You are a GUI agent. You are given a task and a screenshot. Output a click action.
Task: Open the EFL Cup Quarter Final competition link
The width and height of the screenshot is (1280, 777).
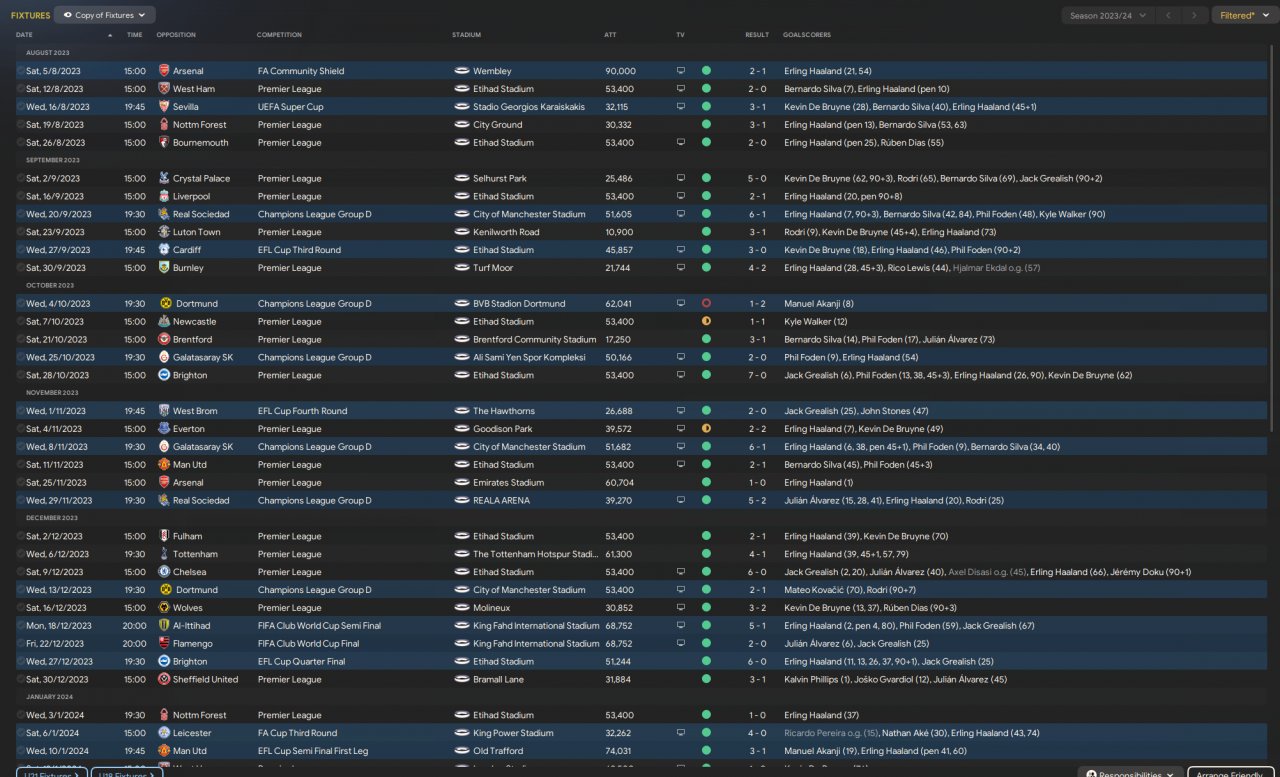pyautogui.click(x=302, y=662)
